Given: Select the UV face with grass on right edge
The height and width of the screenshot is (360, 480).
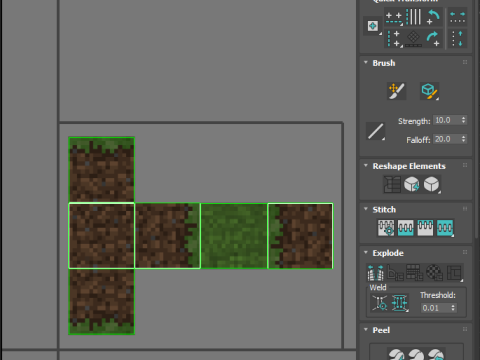Looking at the screenshot, I should click(x=167, y=236).
